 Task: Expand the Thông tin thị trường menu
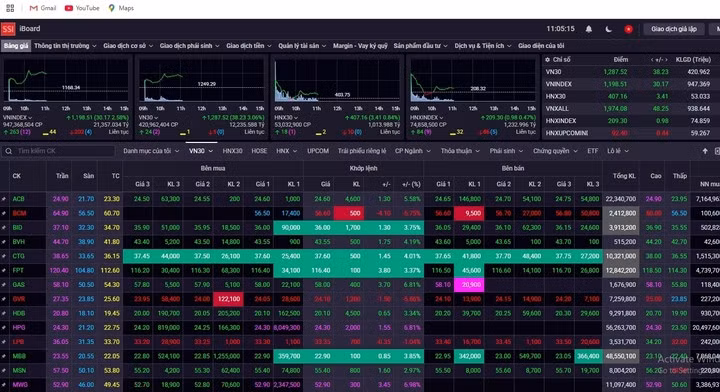[x=65, y=46]
